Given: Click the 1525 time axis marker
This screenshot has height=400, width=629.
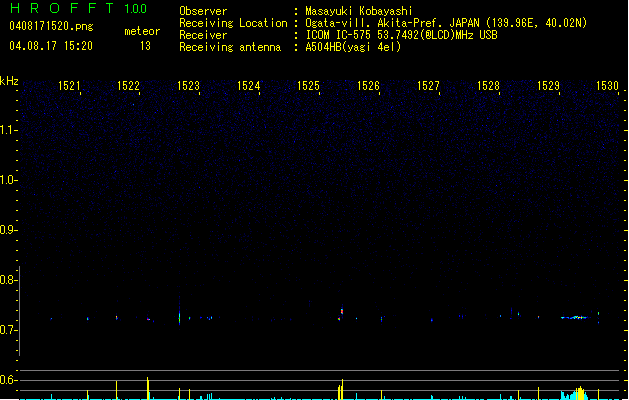Looking at the screenshot, I should coord(308,86).
